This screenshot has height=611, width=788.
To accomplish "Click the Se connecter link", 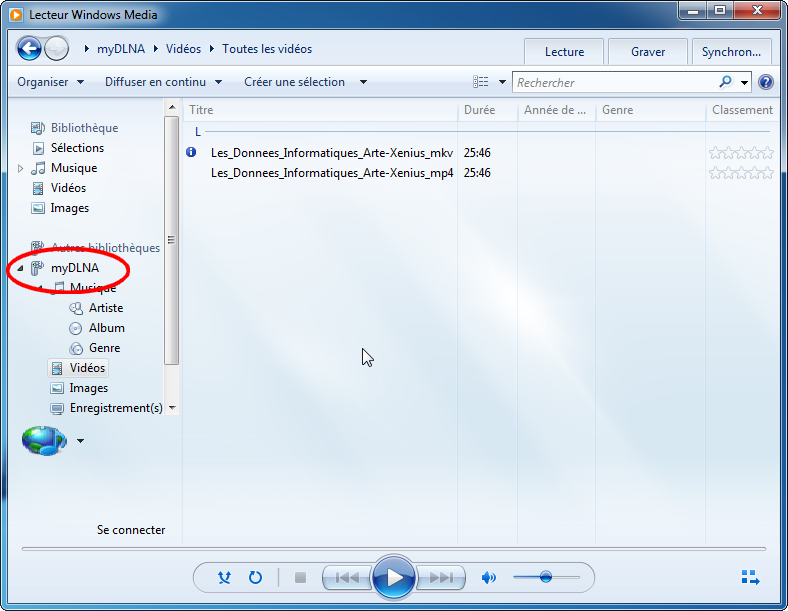I will (x=131, y=530).
